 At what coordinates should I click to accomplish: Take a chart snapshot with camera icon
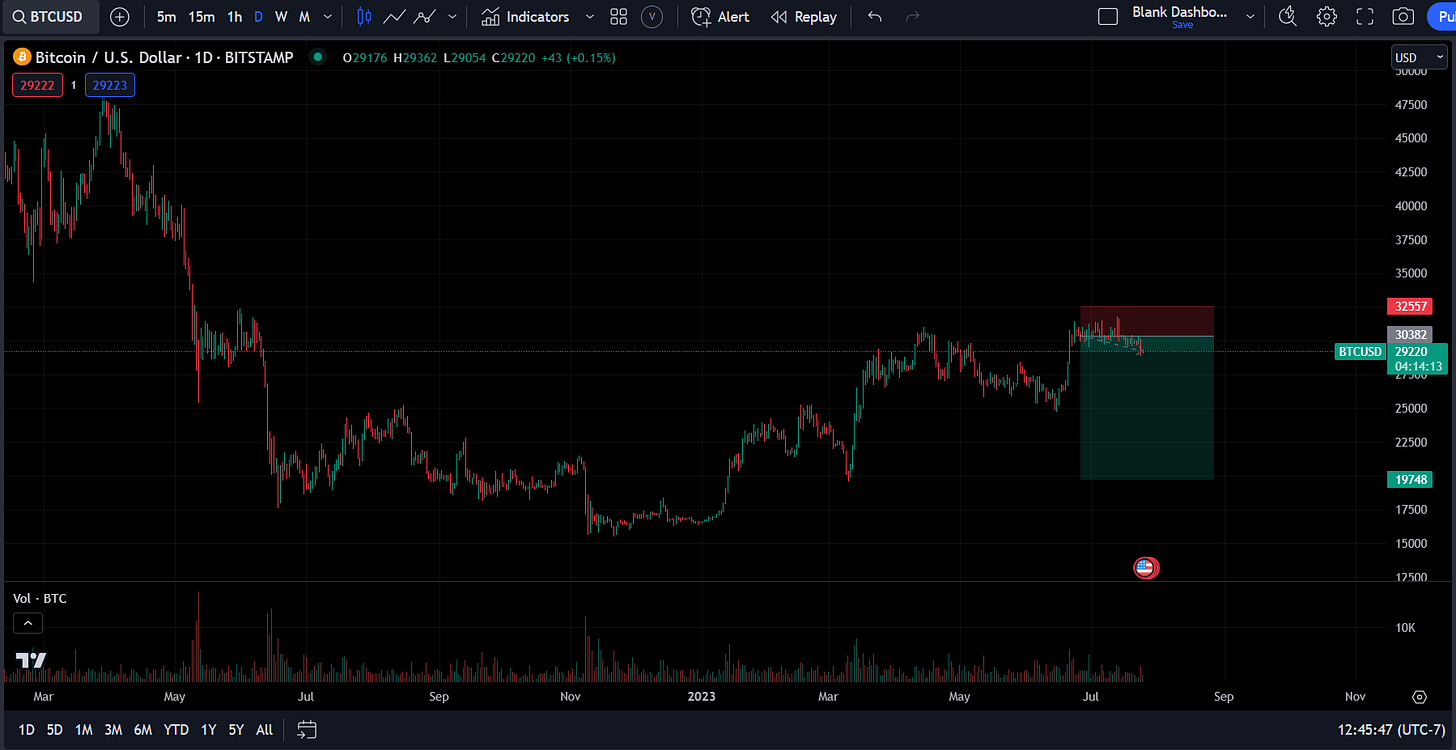[x=1403, y=17]
